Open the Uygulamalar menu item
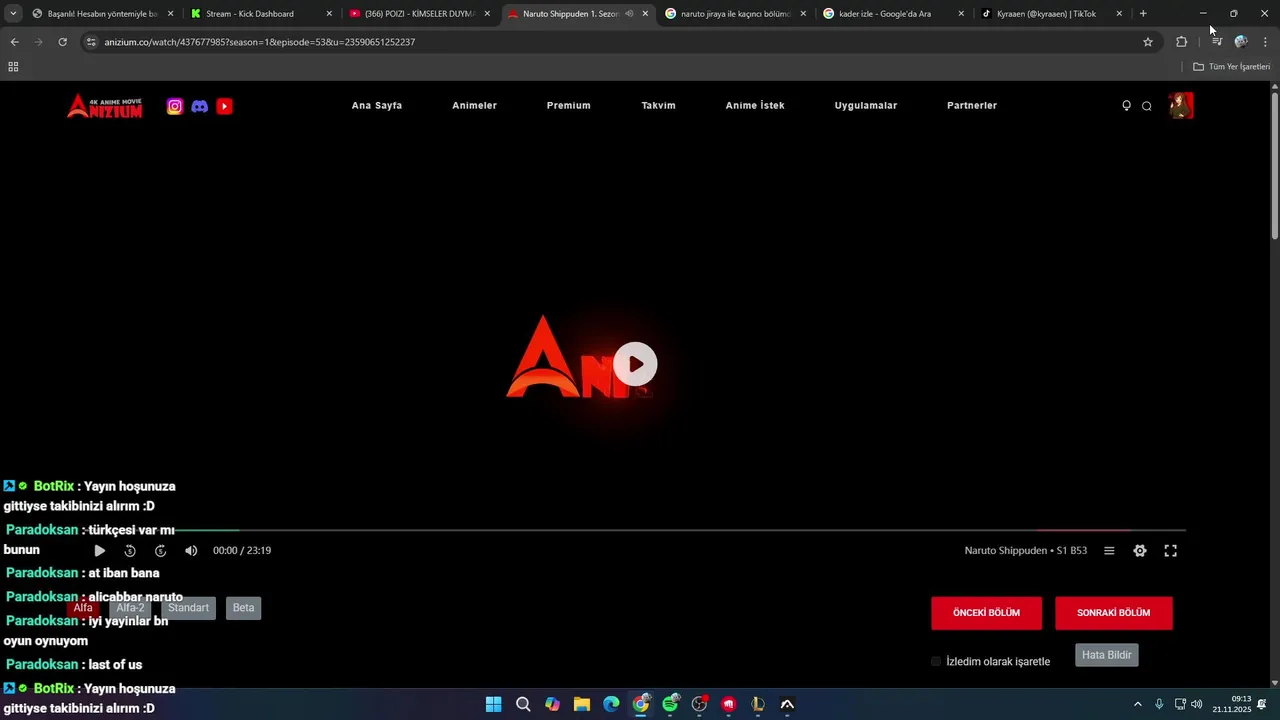Image resolution: width=1280 pixels, height=720 pixels. [866, 106]
